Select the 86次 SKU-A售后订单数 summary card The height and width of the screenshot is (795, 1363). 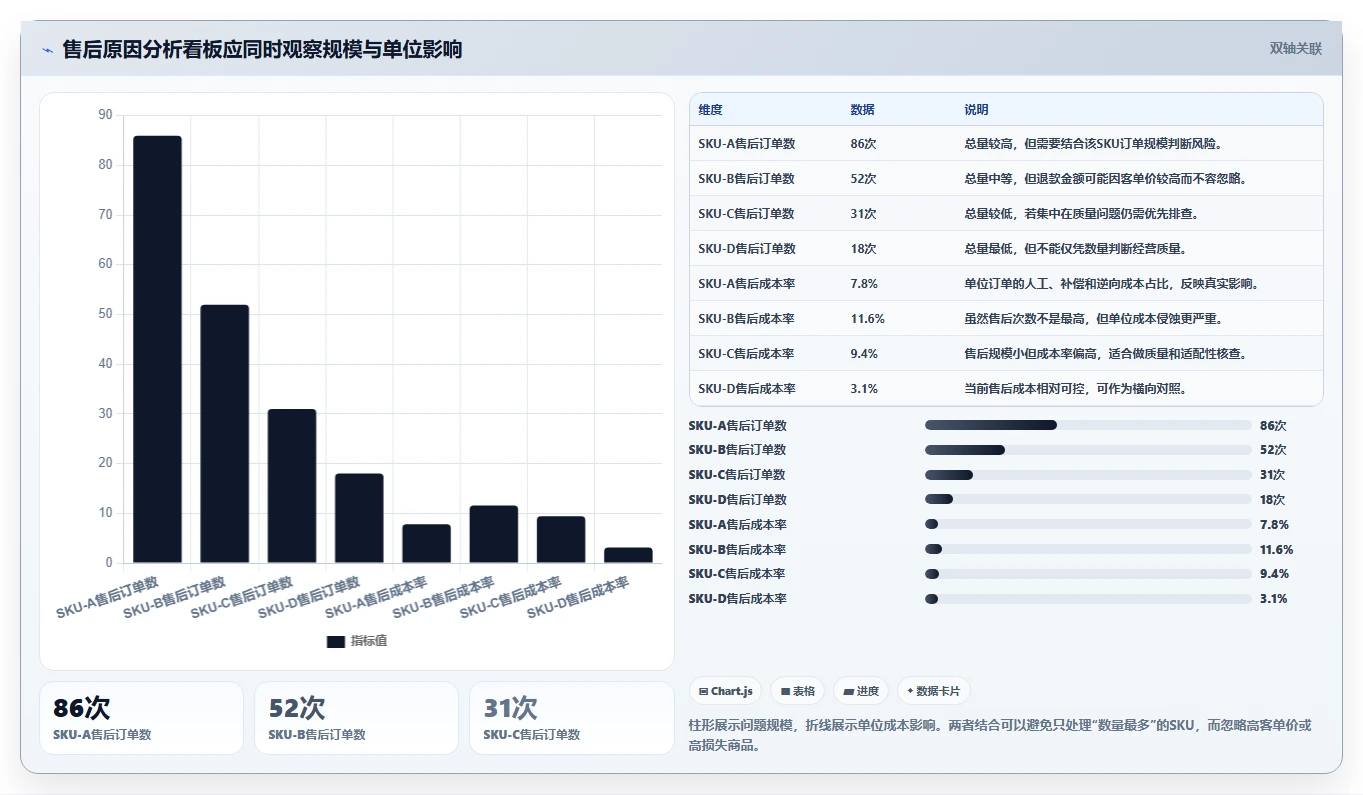pos(141,718)
